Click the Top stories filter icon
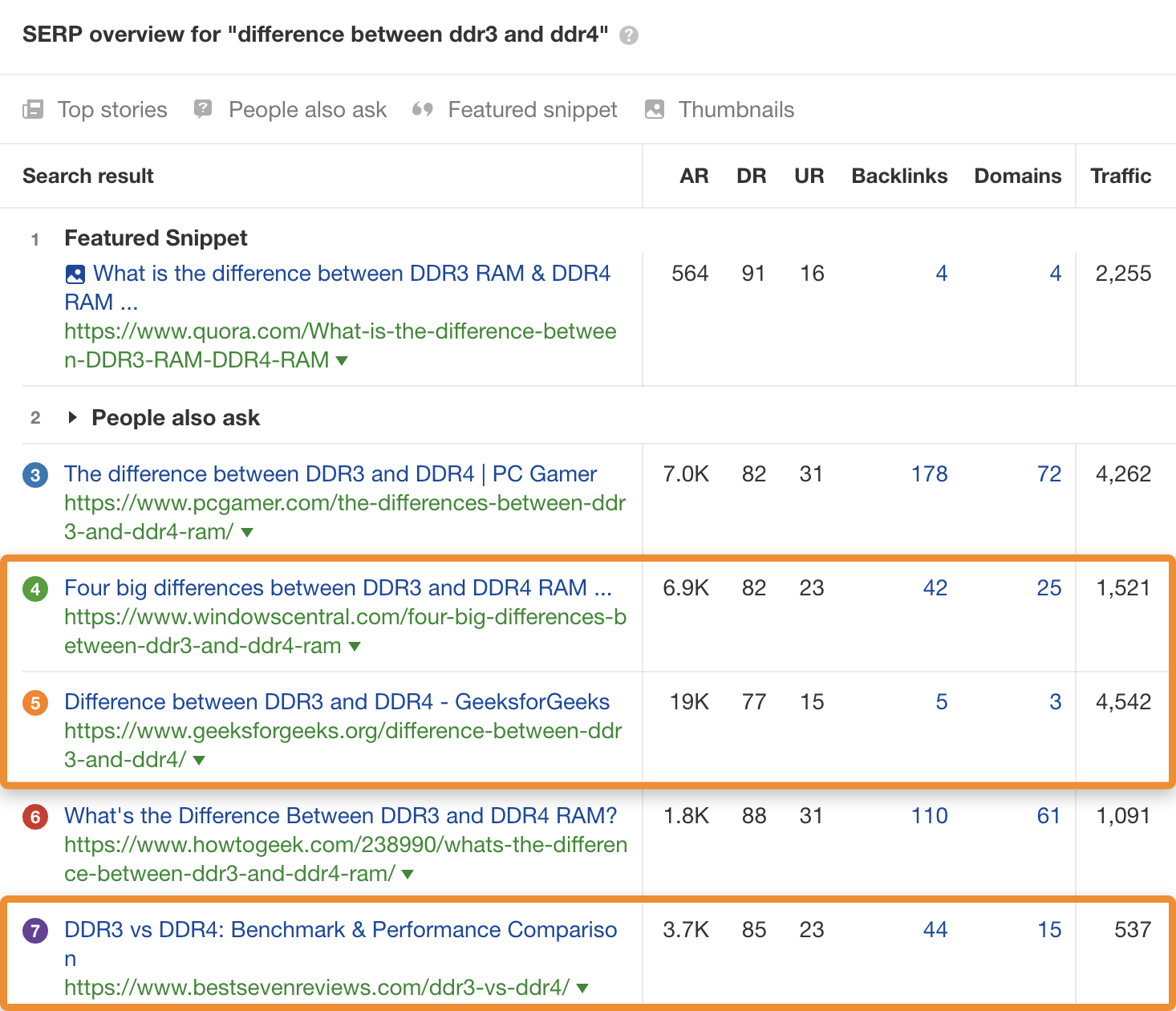1176x1011 pixels. 33,109
